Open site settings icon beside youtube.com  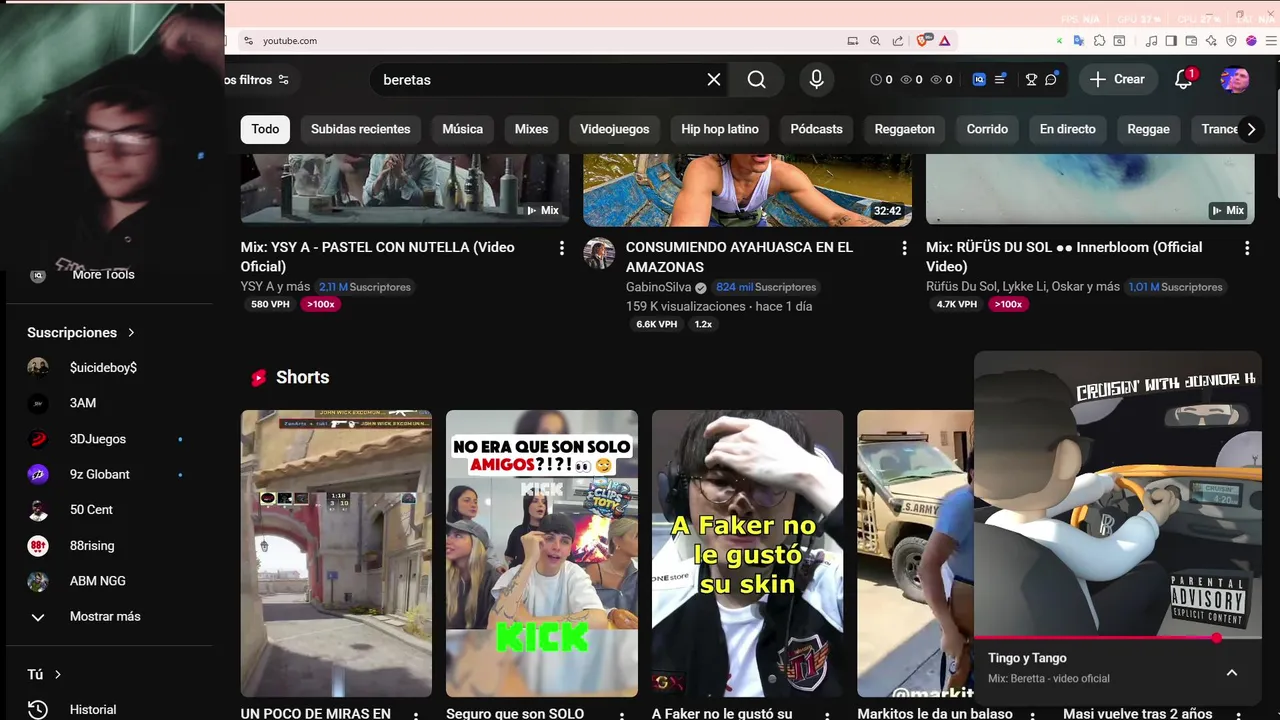point(248,41)
